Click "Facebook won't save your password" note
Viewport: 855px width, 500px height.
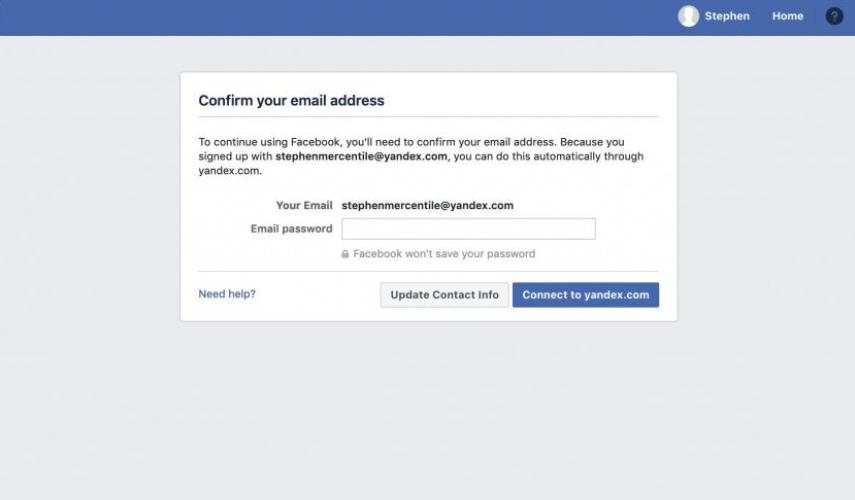[444, 254]
